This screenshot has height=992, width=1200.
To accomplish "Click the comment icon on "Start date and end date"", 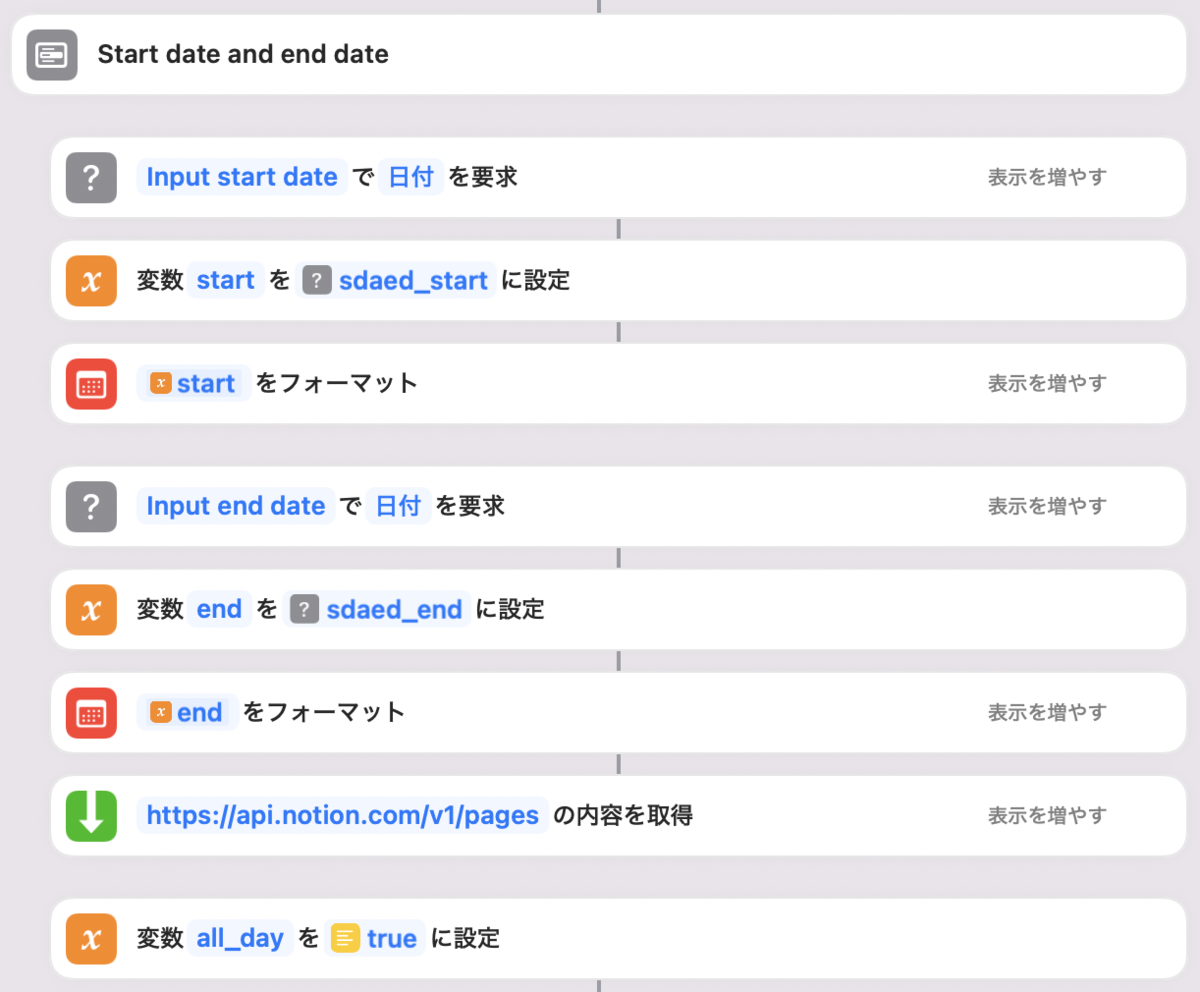I will pos(51,55).
